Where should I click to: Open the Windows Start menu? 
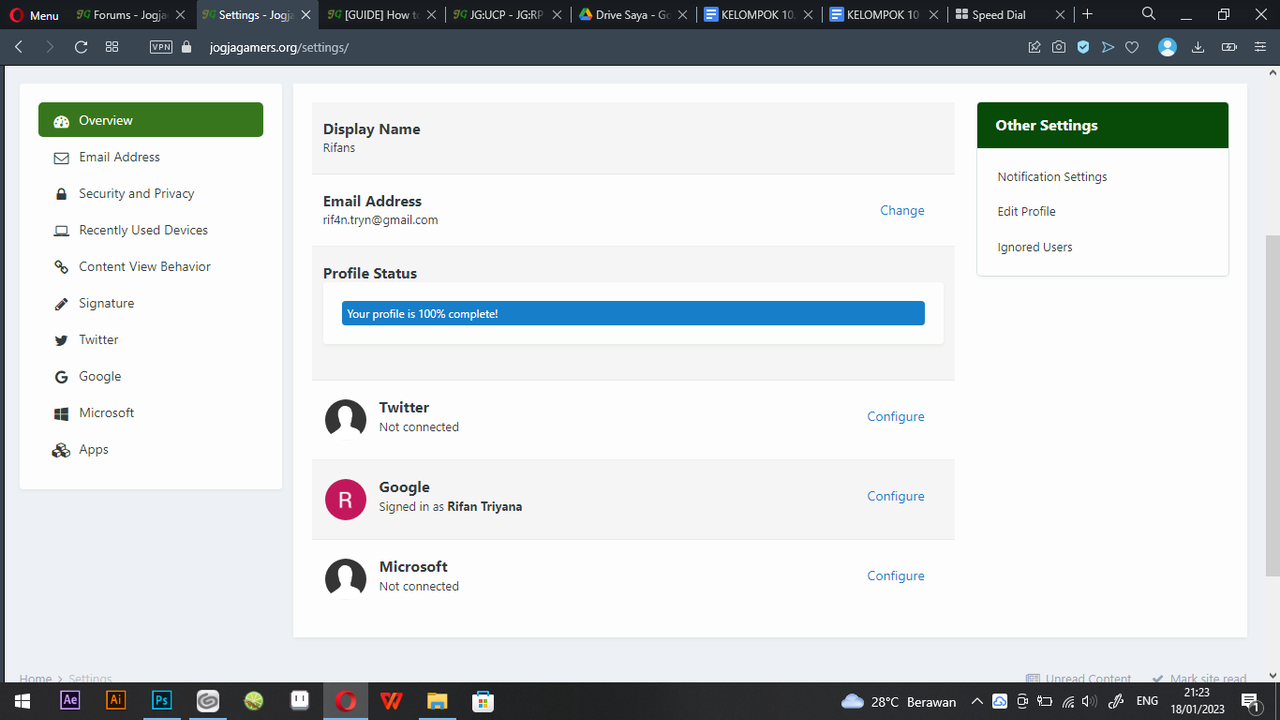tap(22, 701)
